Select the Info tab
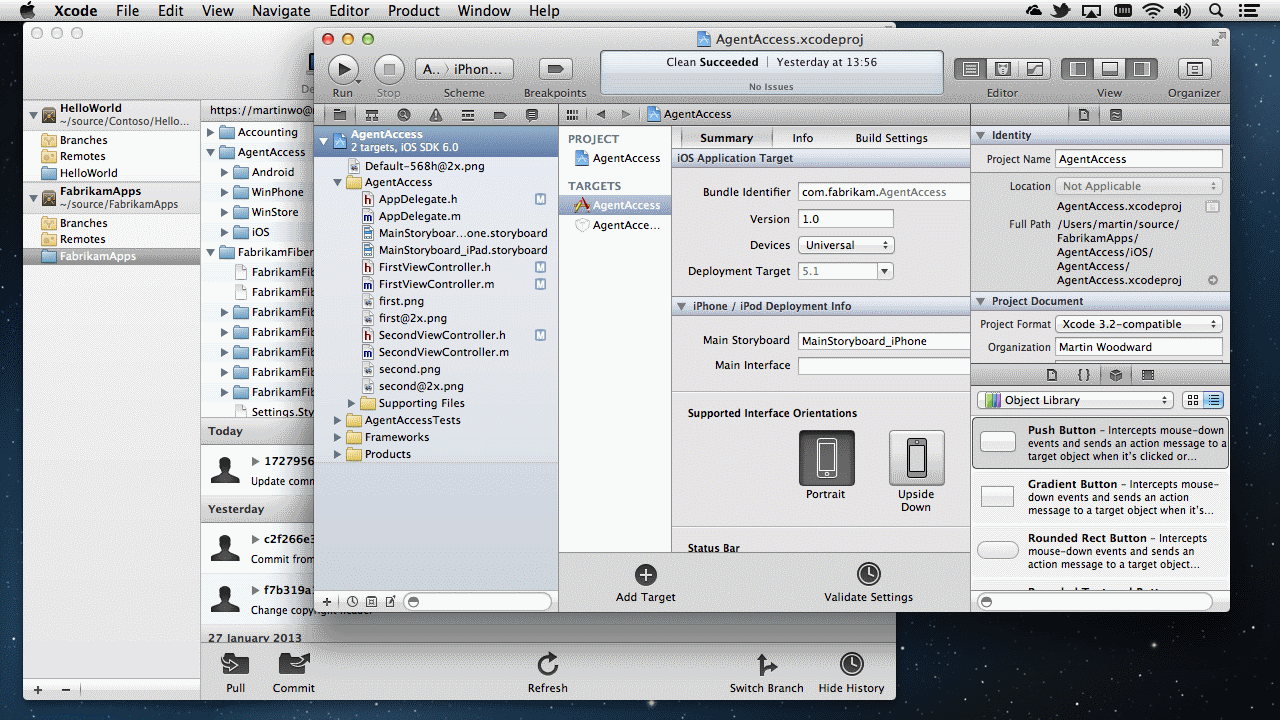The height and width of the screenshot is (720, 1280). click(803, 138)
